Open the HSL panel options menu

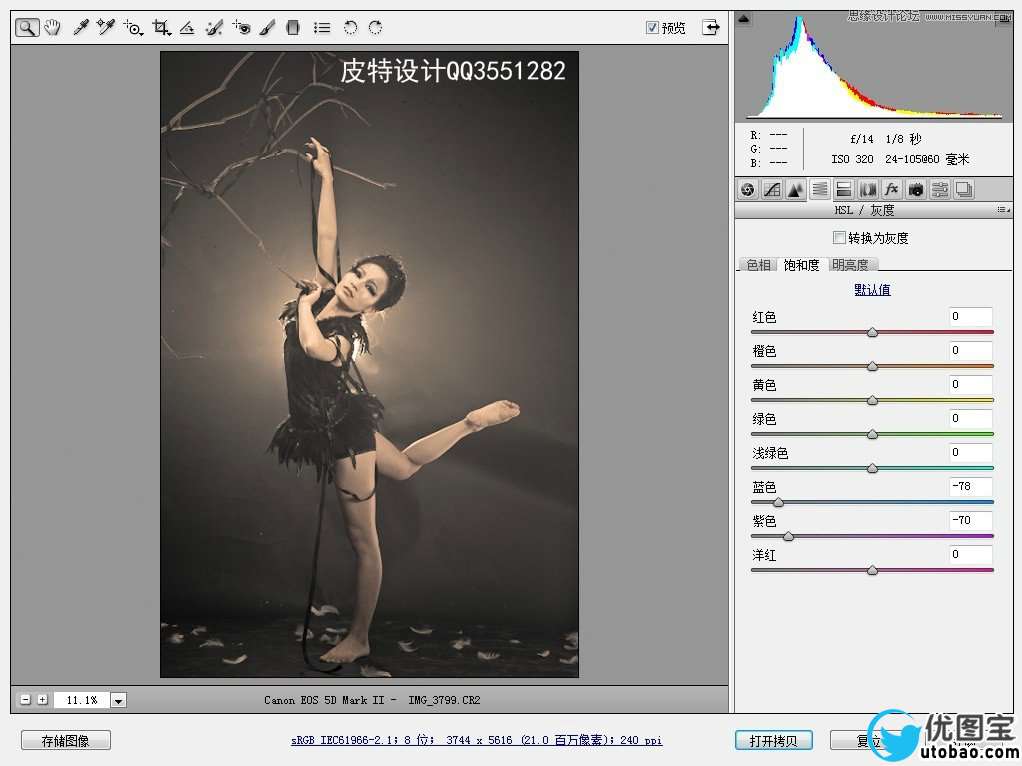click(1002, 210)
